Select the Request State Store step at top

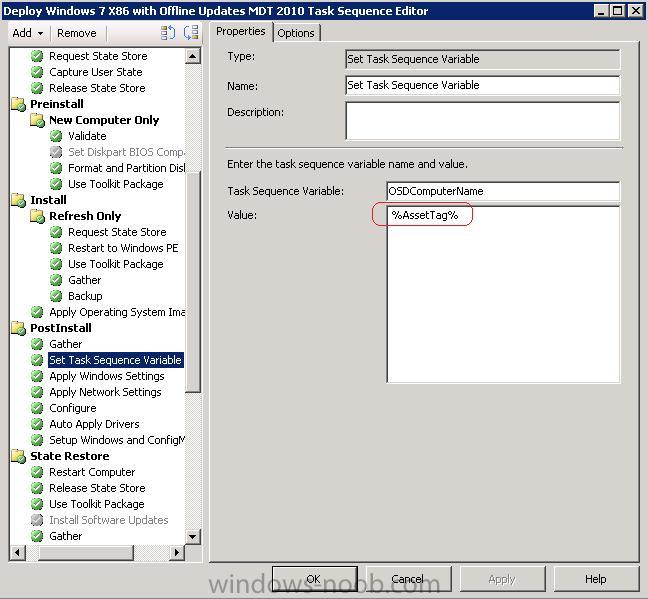coord(98,56)
